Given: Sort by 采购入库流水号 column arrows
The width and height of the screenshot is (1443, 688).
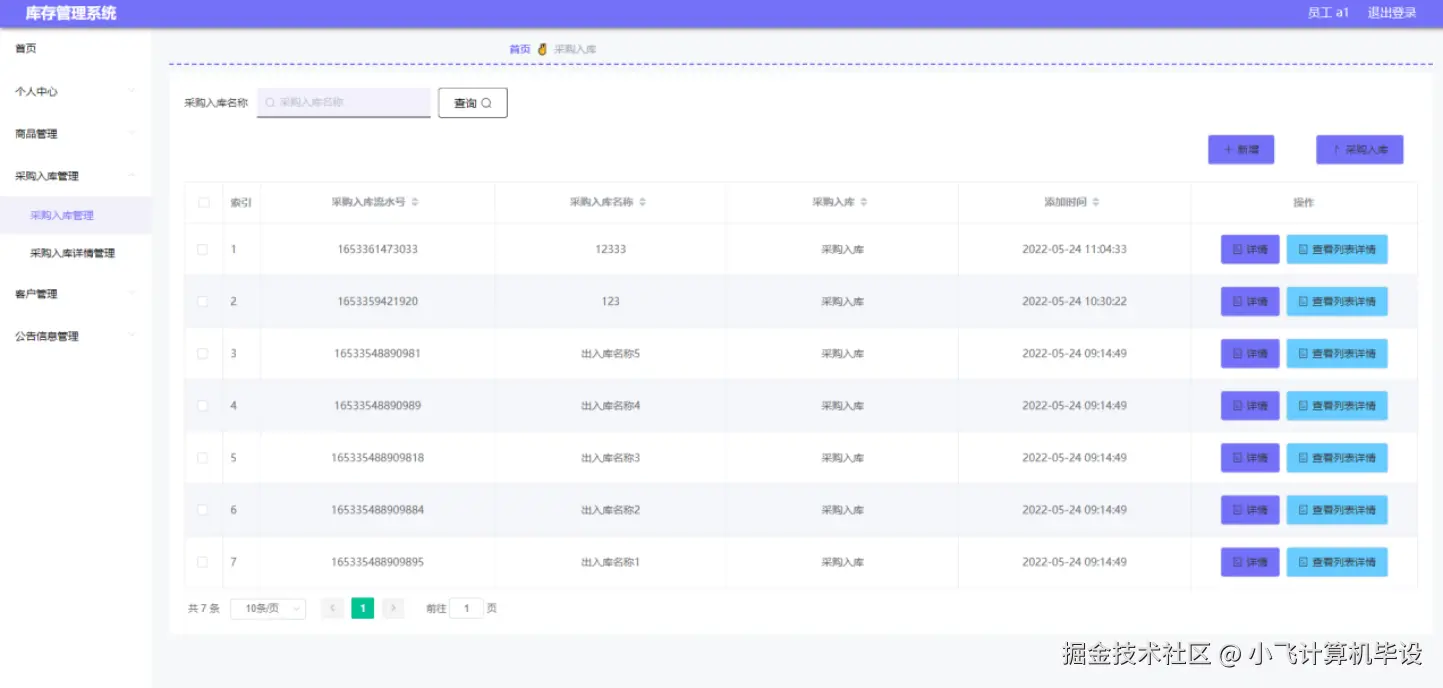Looking at the screenshot, I should click(415, 202).
